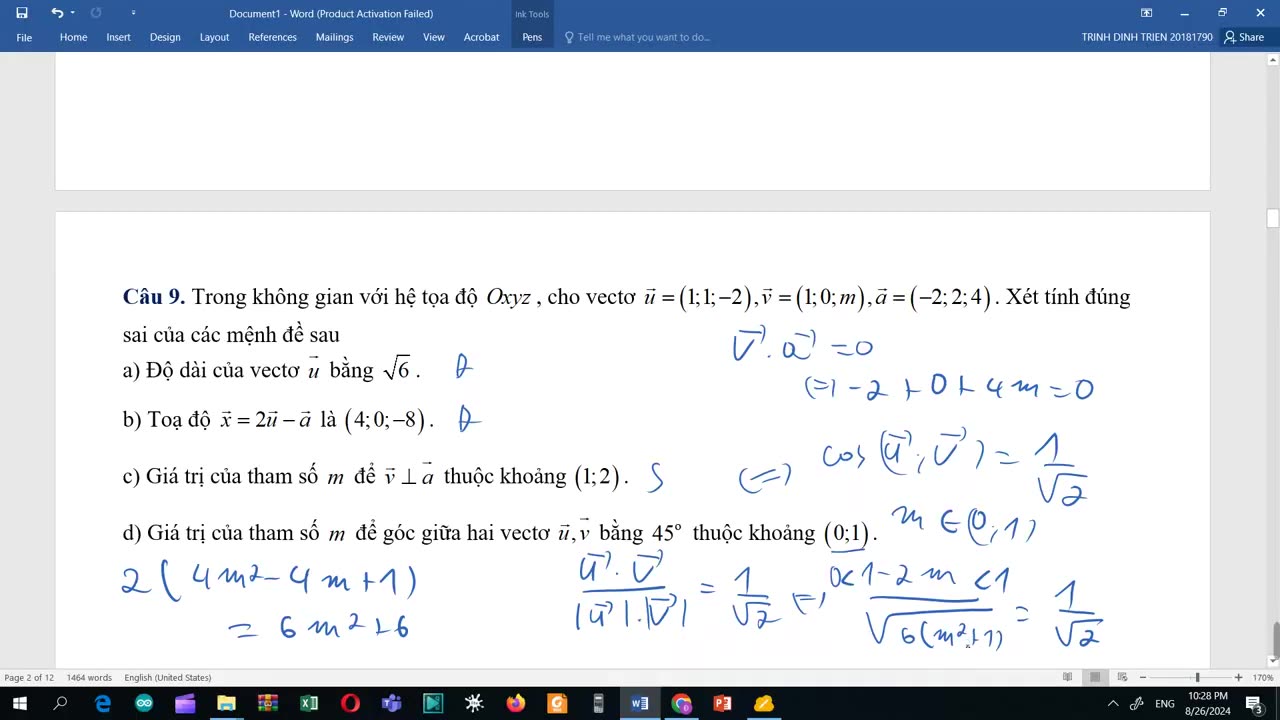Click zoom out minus button
Screen dimensions: 1280x720
point(1142,678)
